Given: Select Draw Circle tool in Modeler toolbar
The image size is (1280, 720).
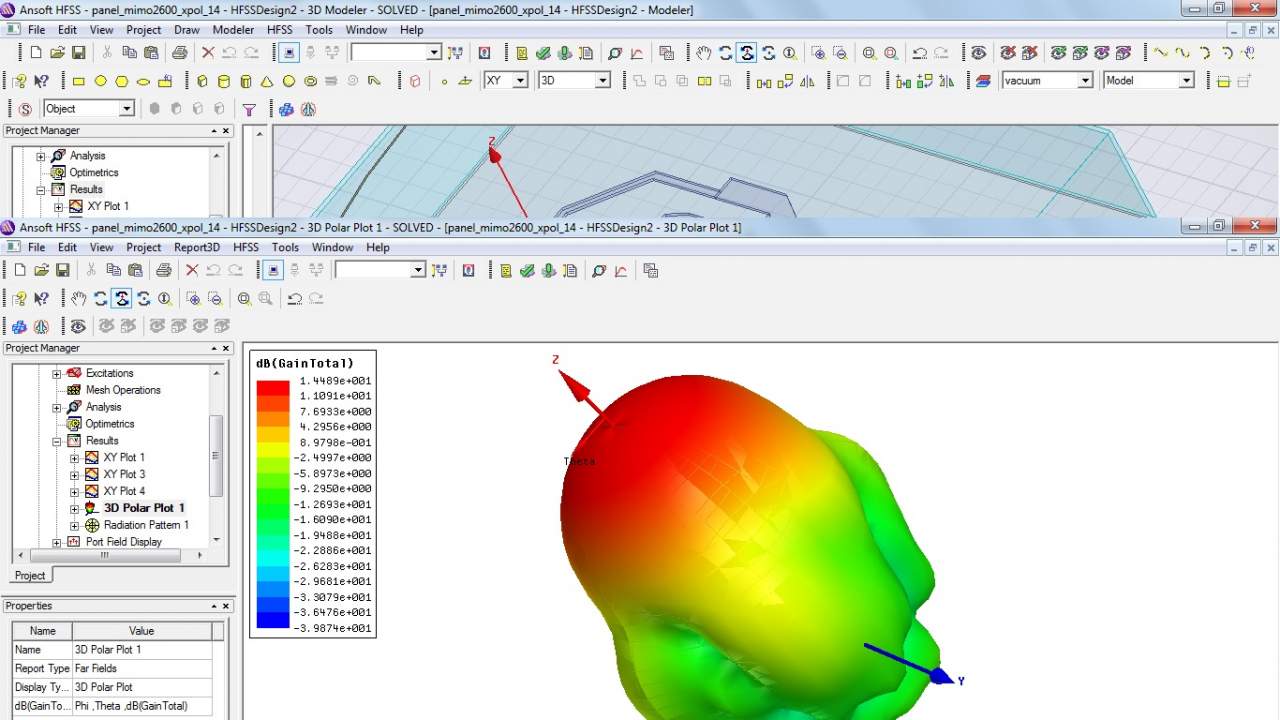Looking at the screenshot, I should tap(100, 81).
